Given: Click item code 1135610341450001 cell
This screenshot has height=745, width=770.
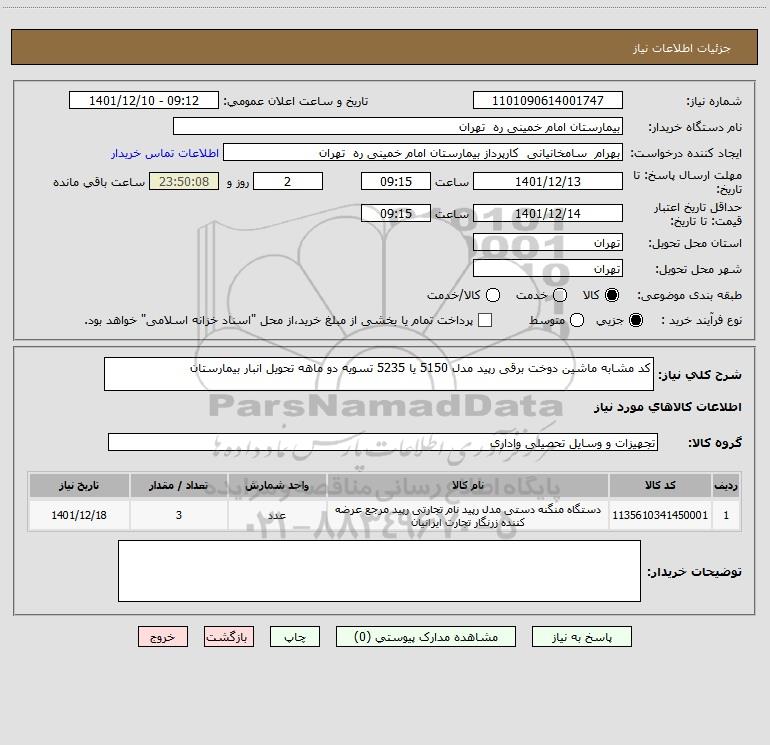Looking at the screenshot, I should tap(660, 515).
